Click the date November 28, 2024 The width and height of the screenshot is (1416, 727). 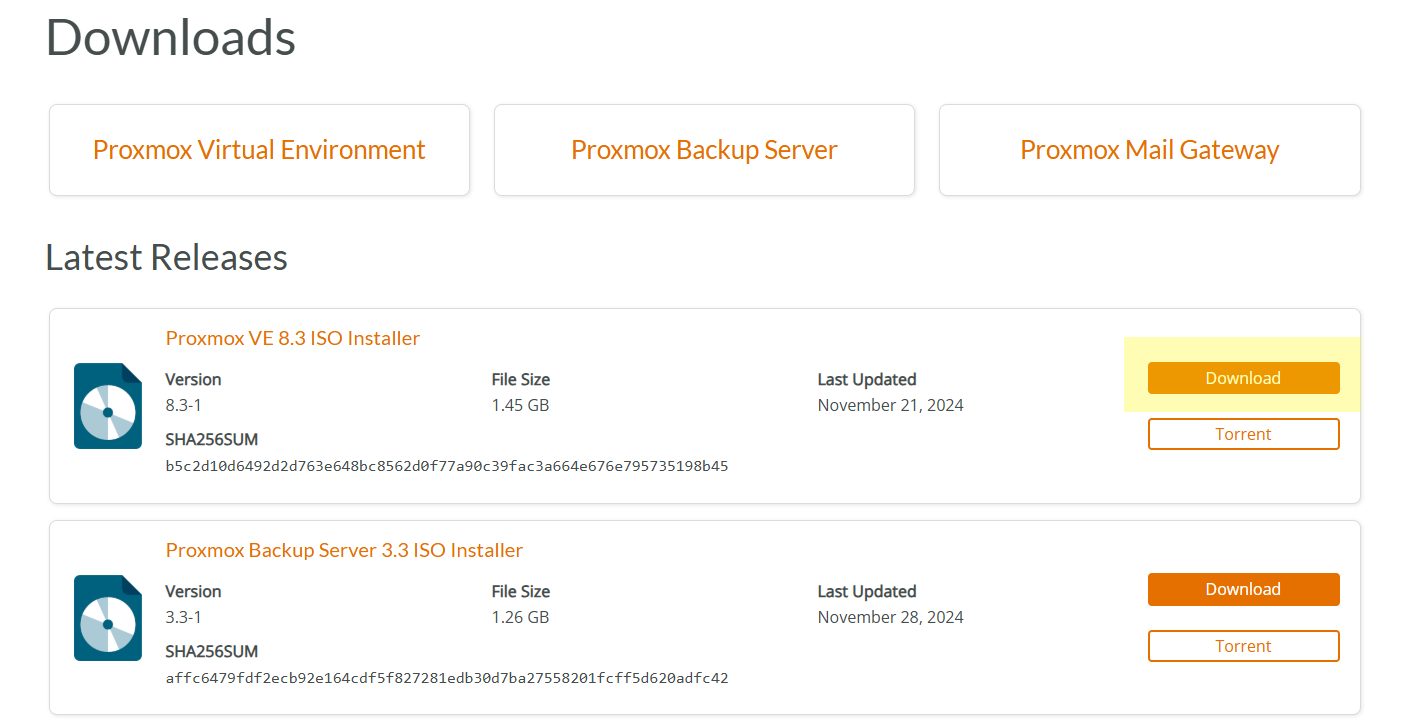click(x=891, y=617)
